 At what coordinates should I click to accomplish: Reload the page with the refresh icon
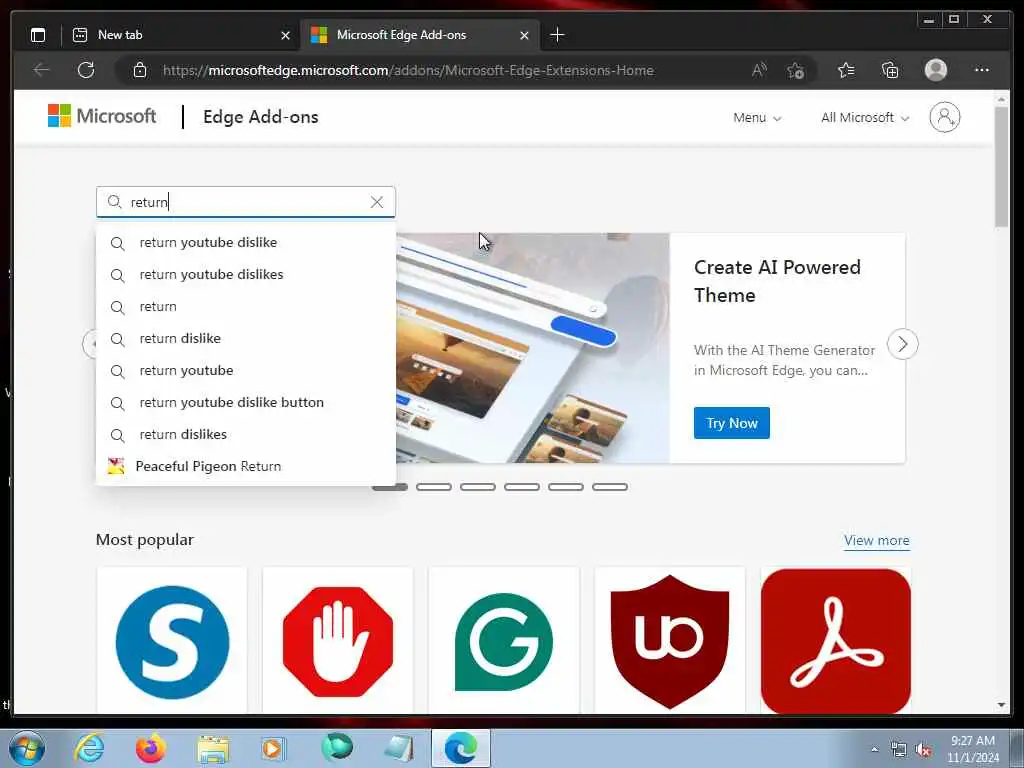[x=86, y=70]
